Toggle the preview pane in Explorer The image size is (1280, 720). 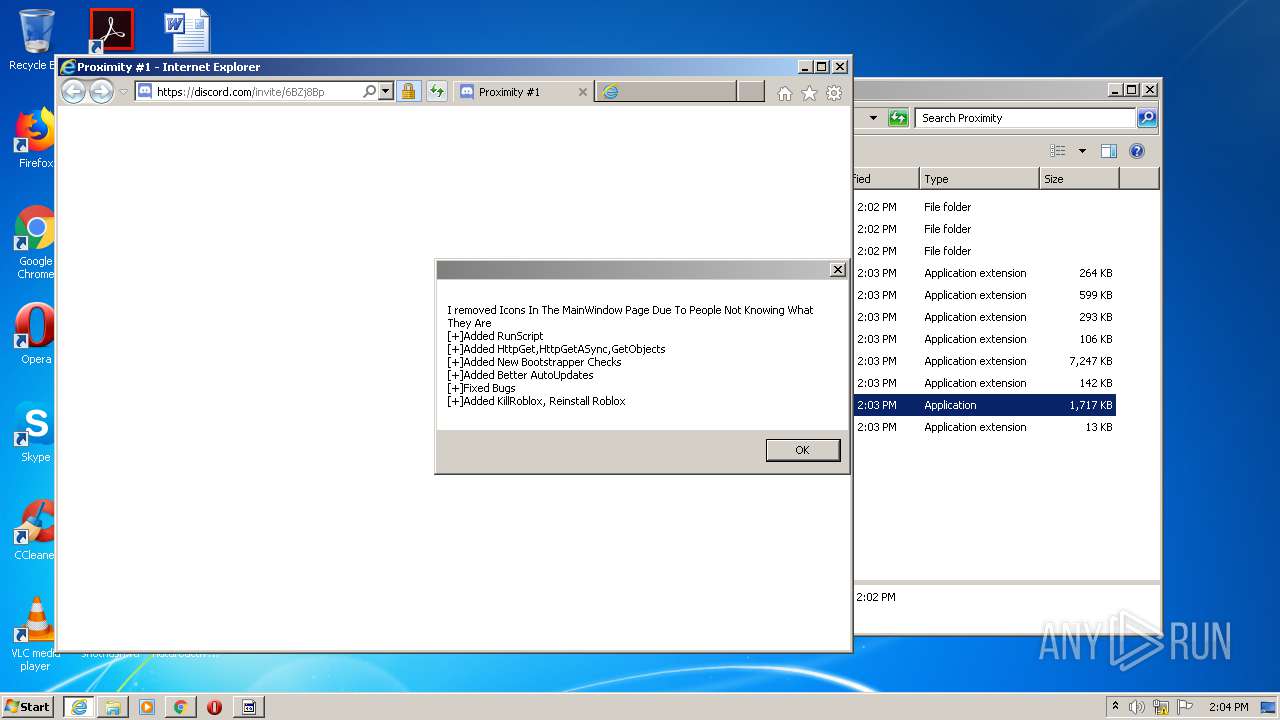pyautogui.click(x=1108, y=151)
